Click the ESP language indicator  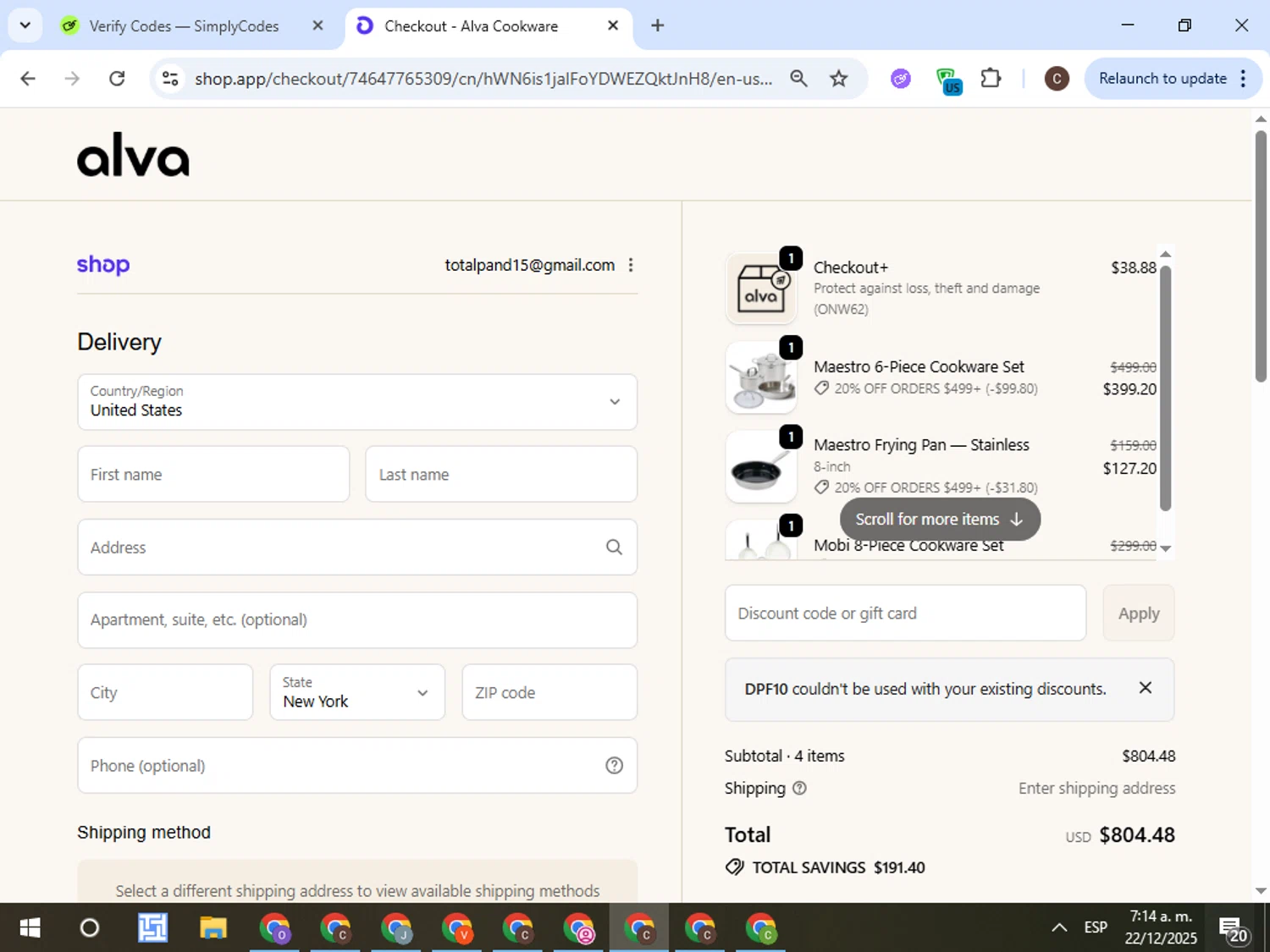(x=1096, y=927)
